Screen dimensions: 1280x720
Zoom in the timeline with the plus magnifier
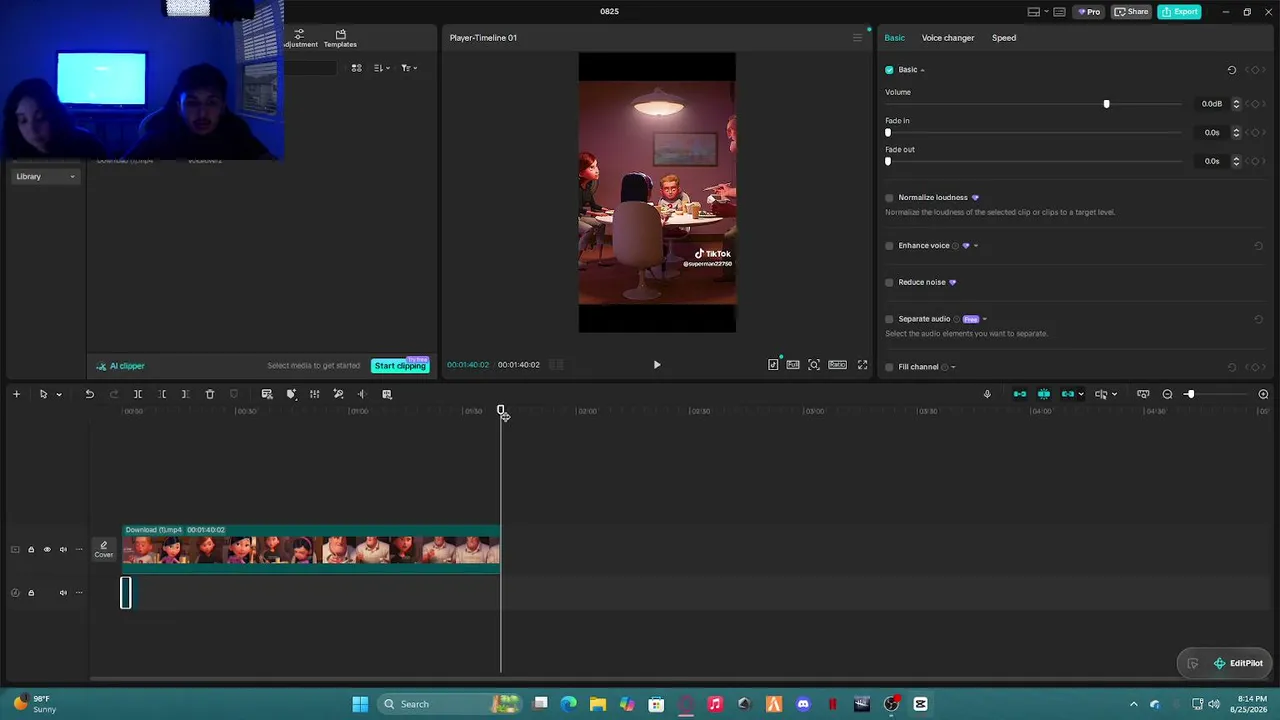coord(1263,394)
